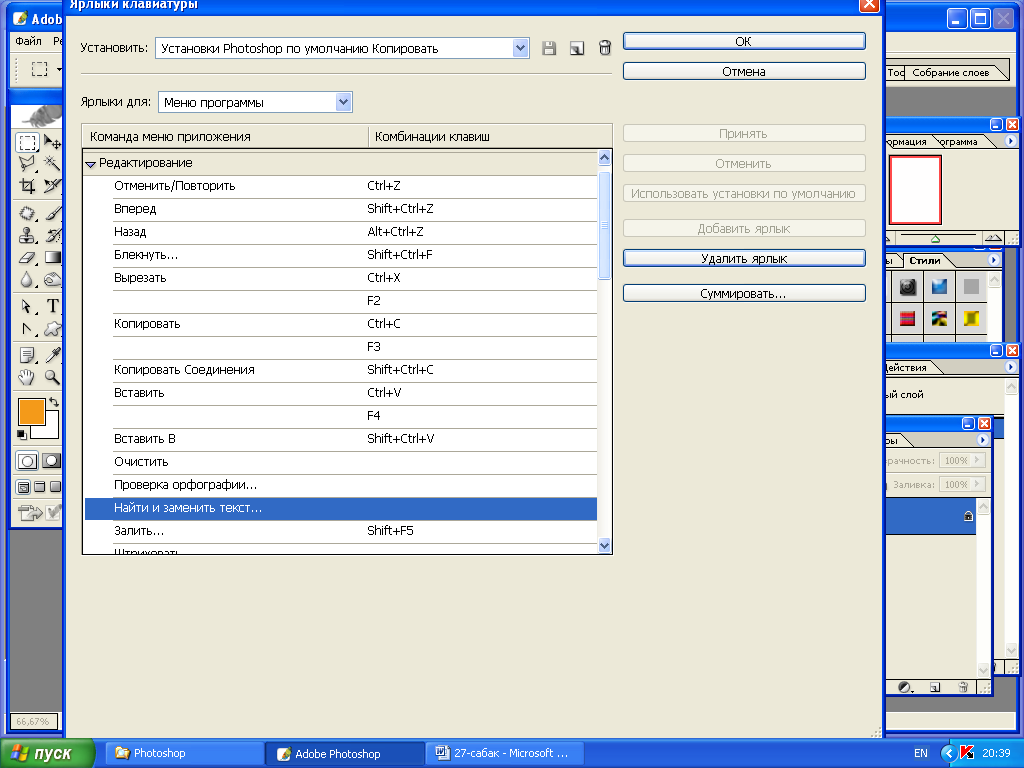Image resolution: width=1024 pixels, height=768 pixels.
Task: Switch to Стили tab
Action: point(925,261)
